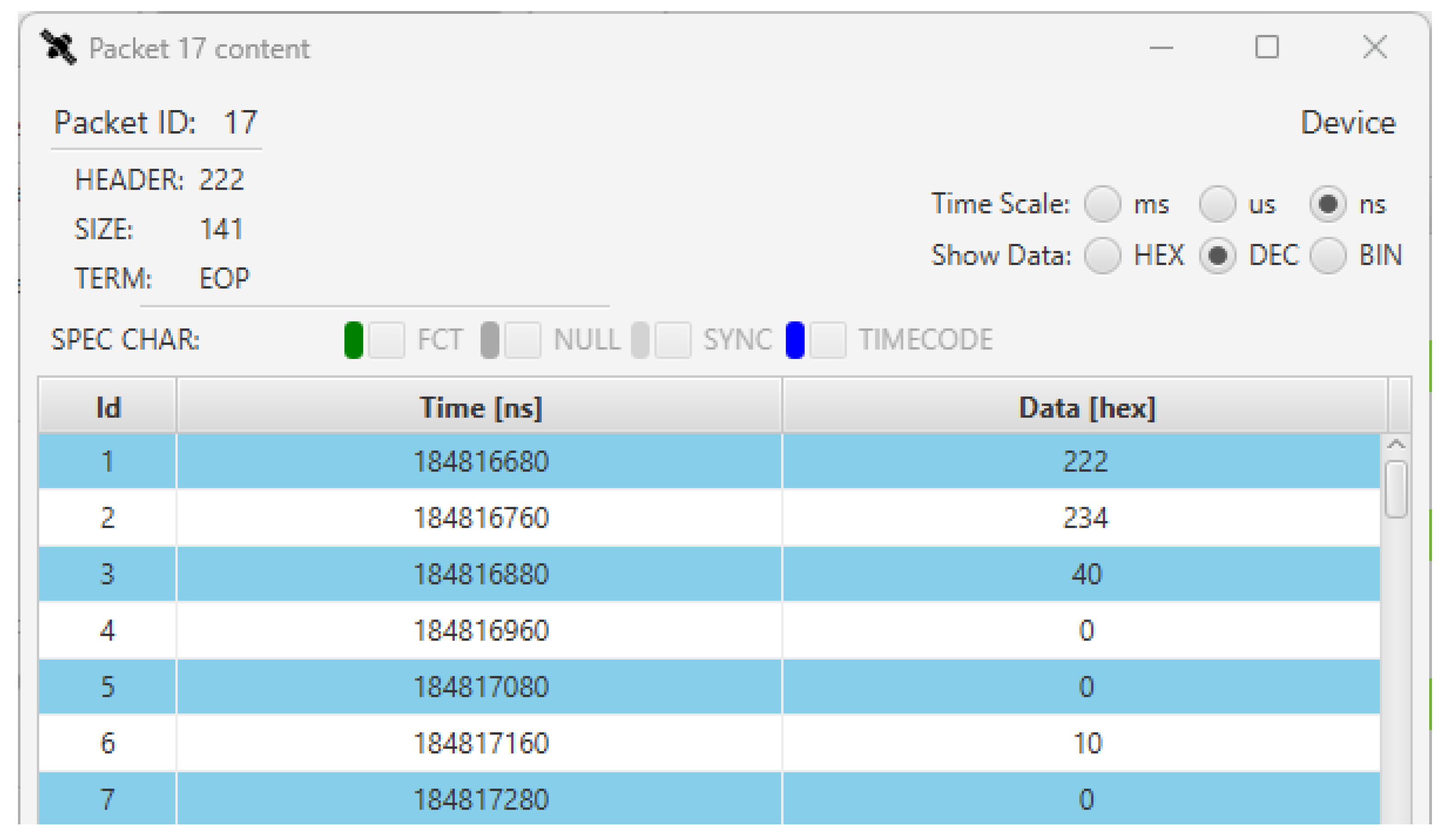Click the Data [hex] column header
The height and width of the screenshot is (840, 1449).
tap(1086, 408)
